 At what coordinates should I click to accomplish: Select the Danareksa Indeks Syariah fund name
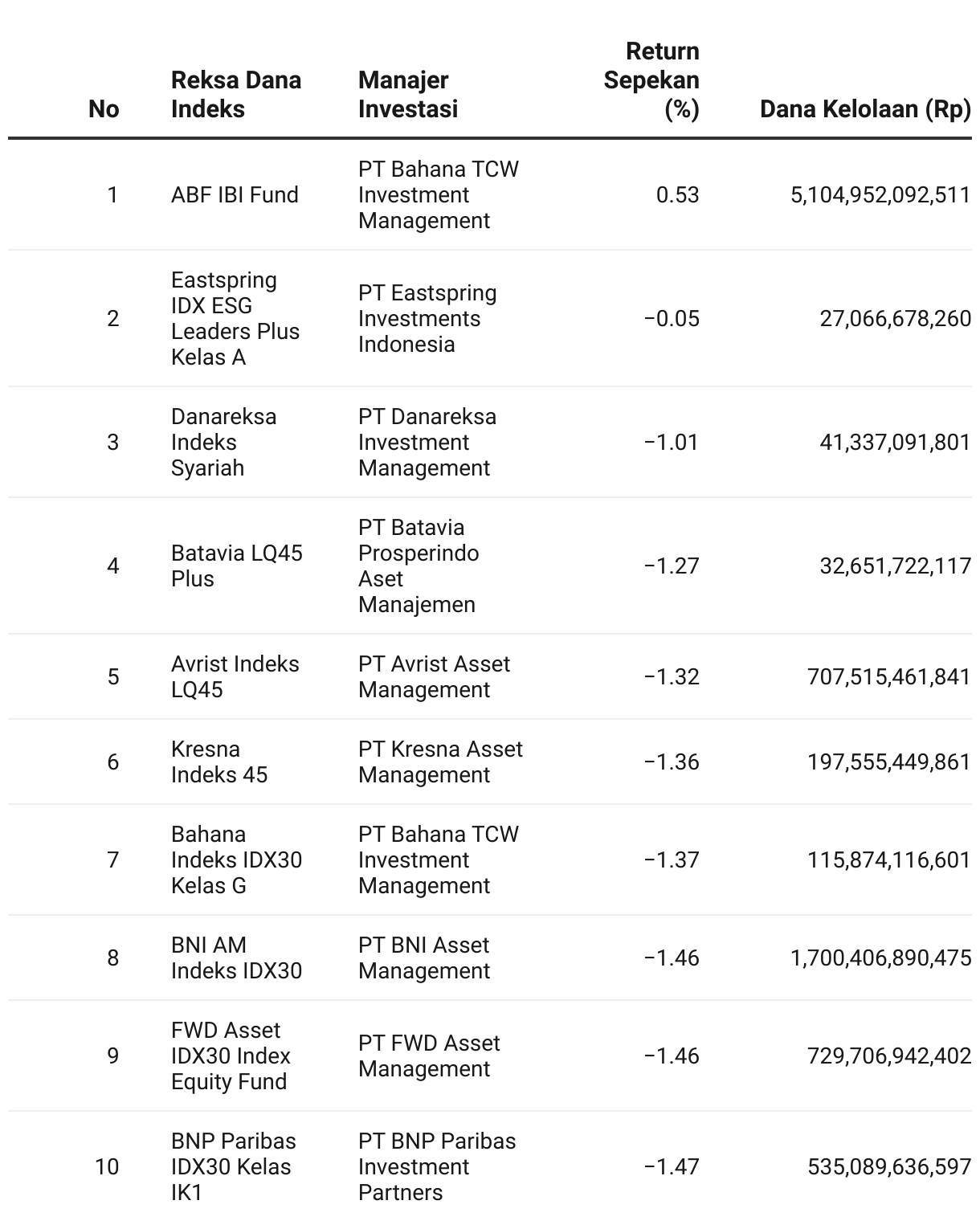(223, 442)
